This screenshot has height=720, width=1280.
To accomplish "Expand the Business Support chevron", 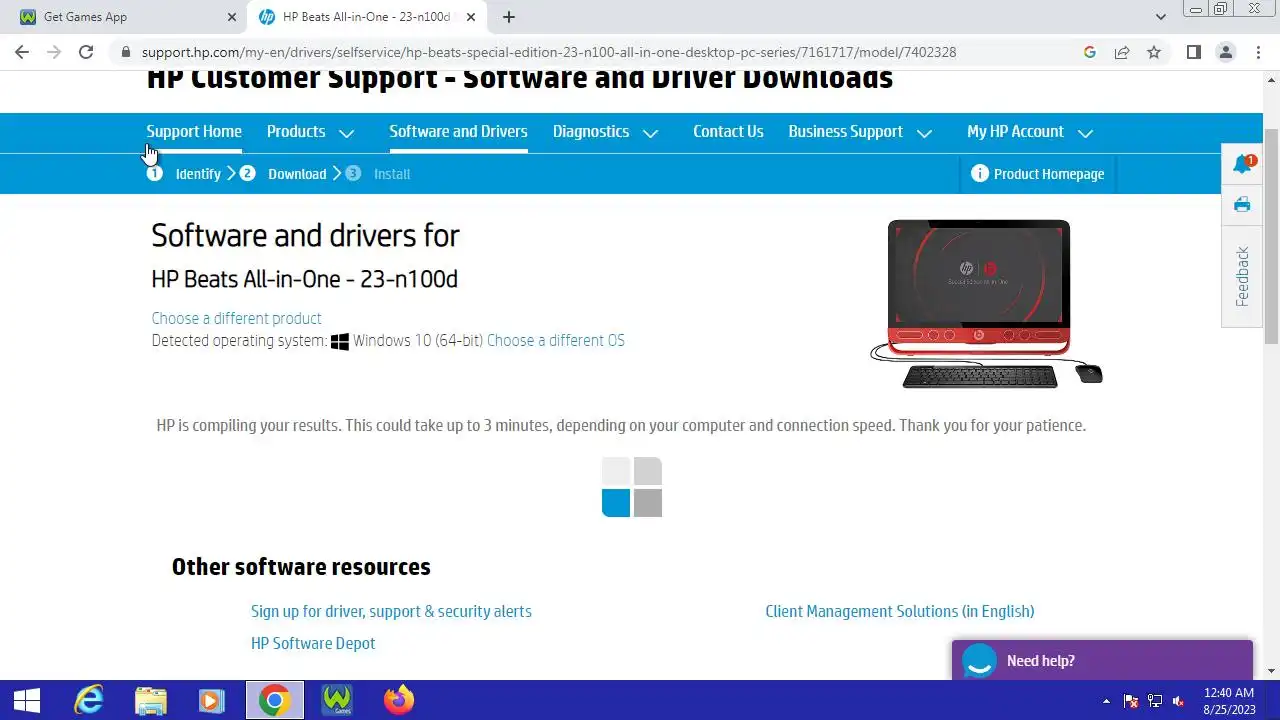I will [924, 133].
